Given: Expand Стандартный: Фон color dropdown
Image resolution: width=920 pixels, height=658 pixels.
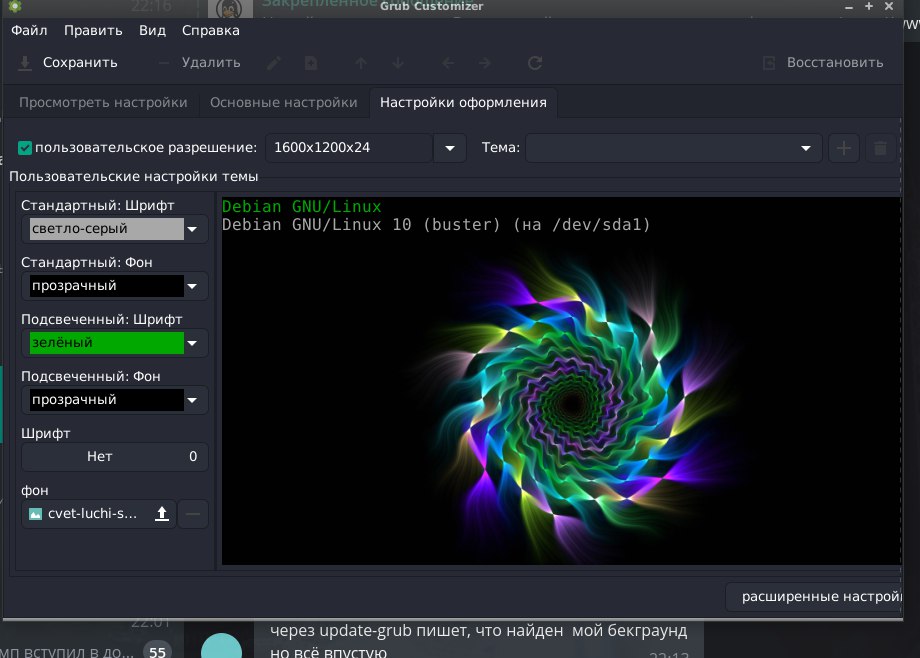Looking at the screenshot, I should (x=192, y=286).
